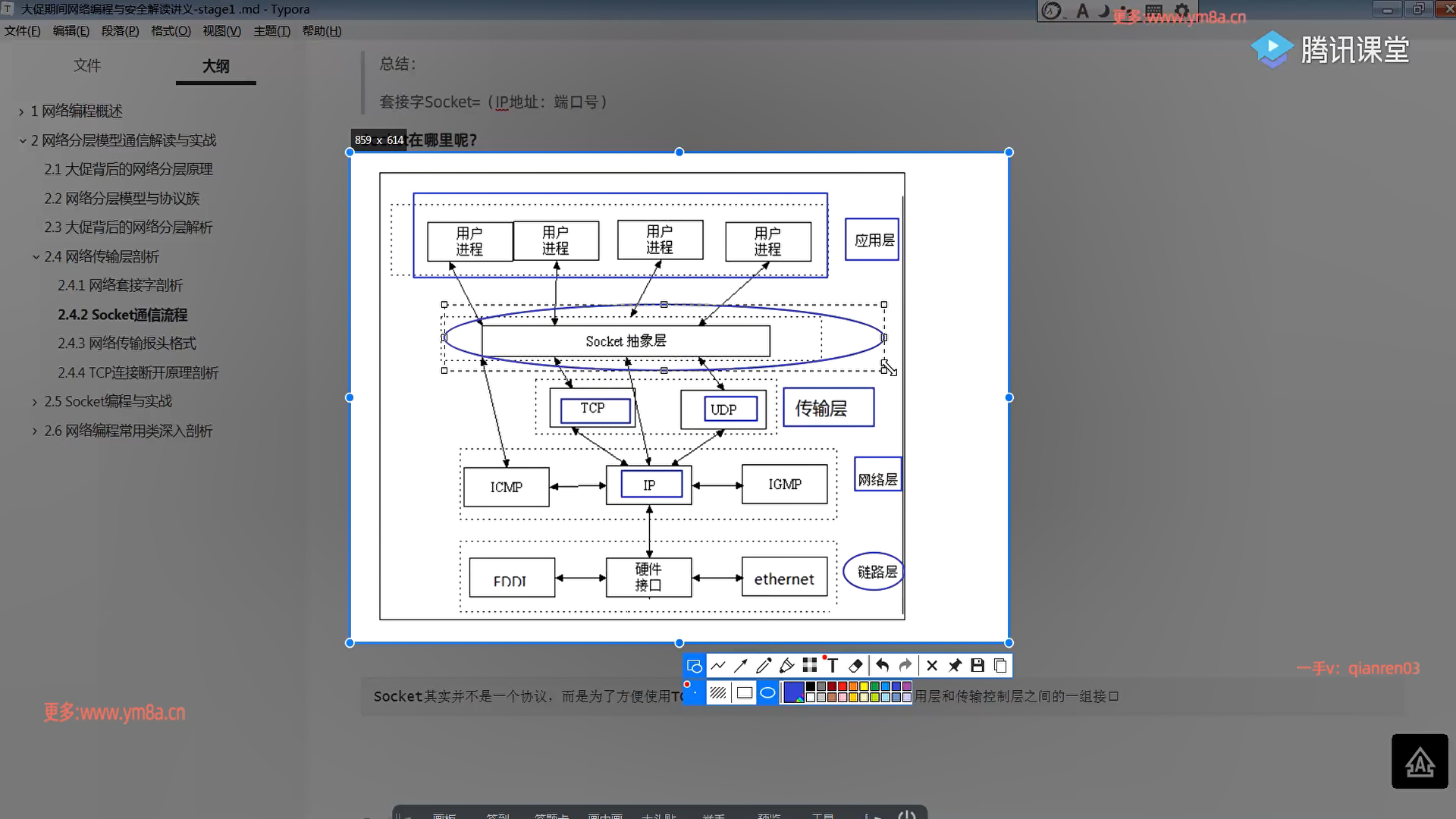Toggle hatched fill style for shapes
The height and width of the screenshot is (819, 1456).
(717, 692)
